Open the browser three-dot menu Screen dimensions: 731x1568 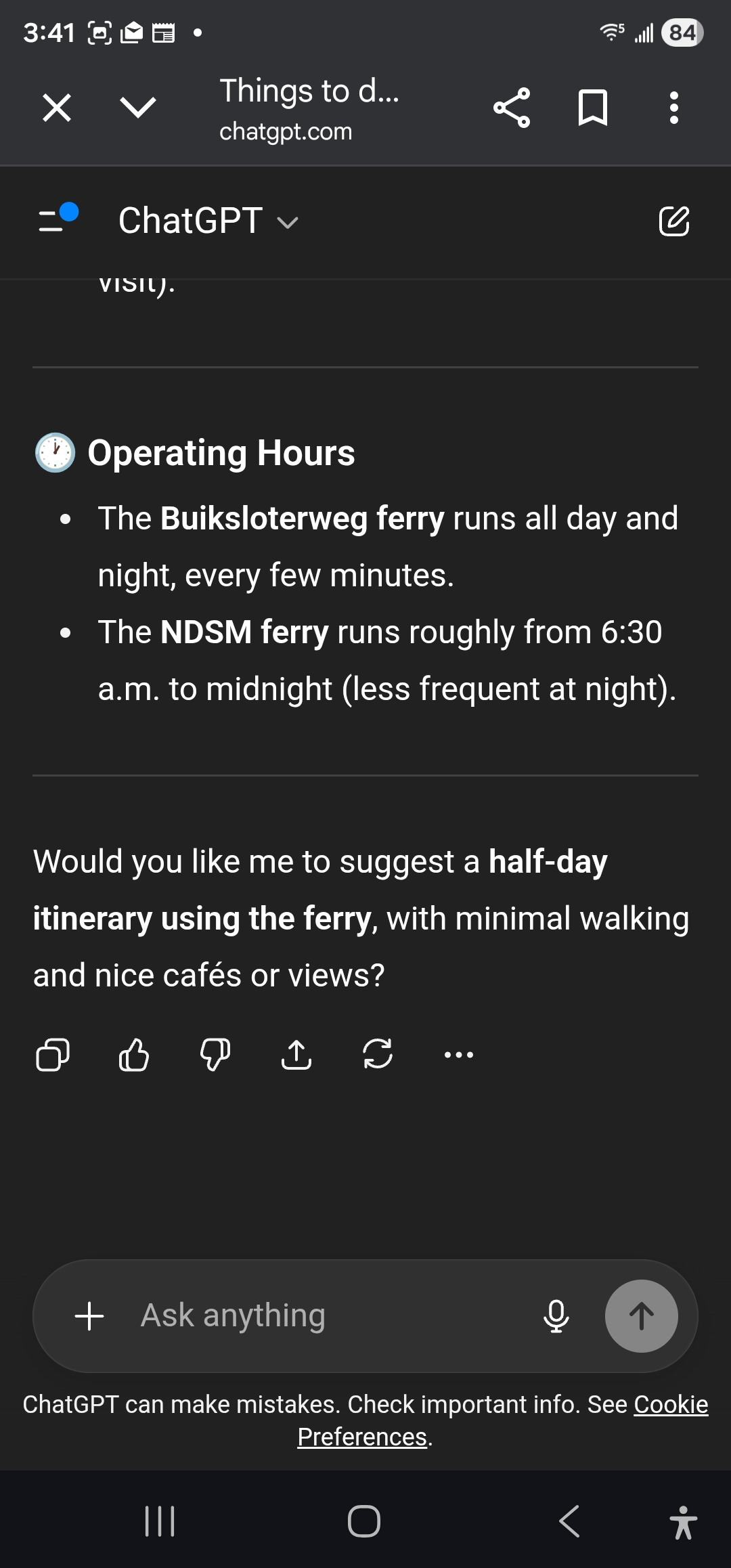coord(673,108)
